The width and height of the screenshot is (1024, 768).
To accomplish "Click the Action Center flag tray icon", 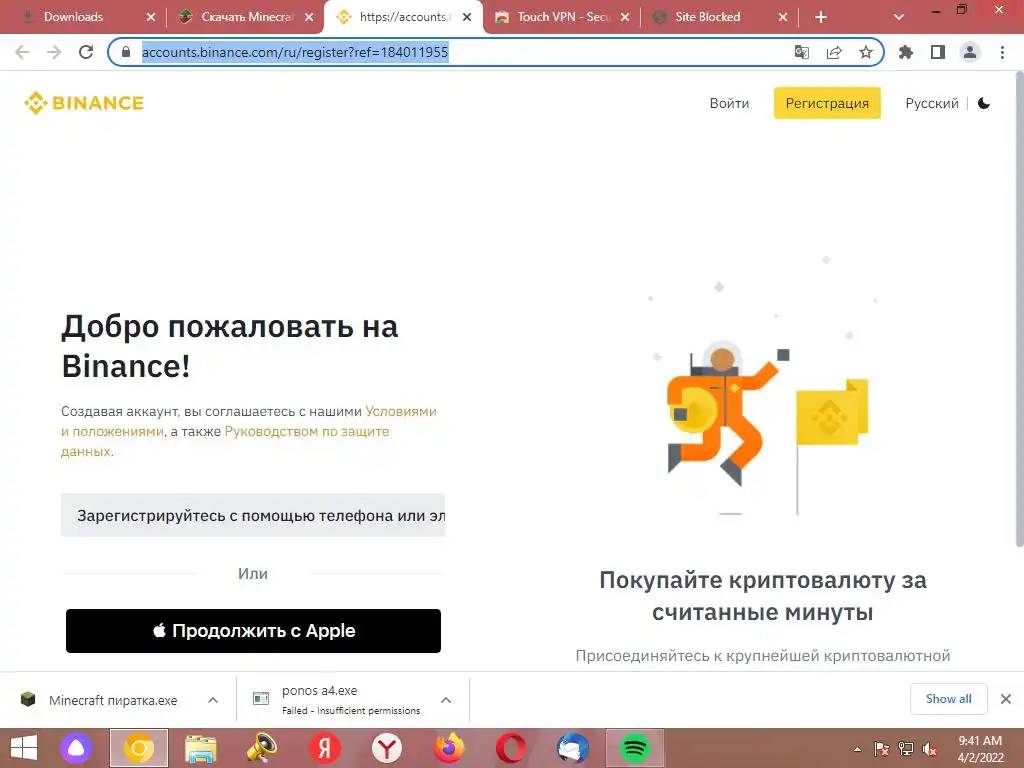I will coord(881,749).
